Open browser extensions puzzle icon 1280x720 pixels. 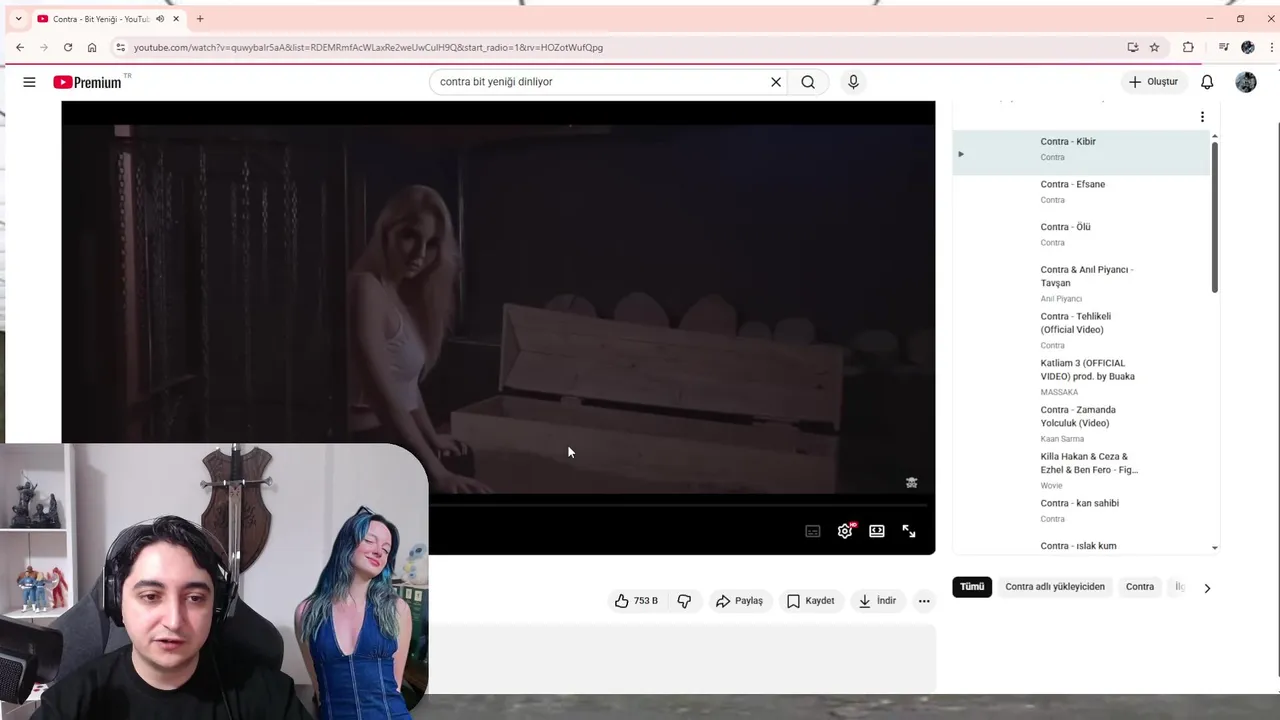(x=1188, y=47)
